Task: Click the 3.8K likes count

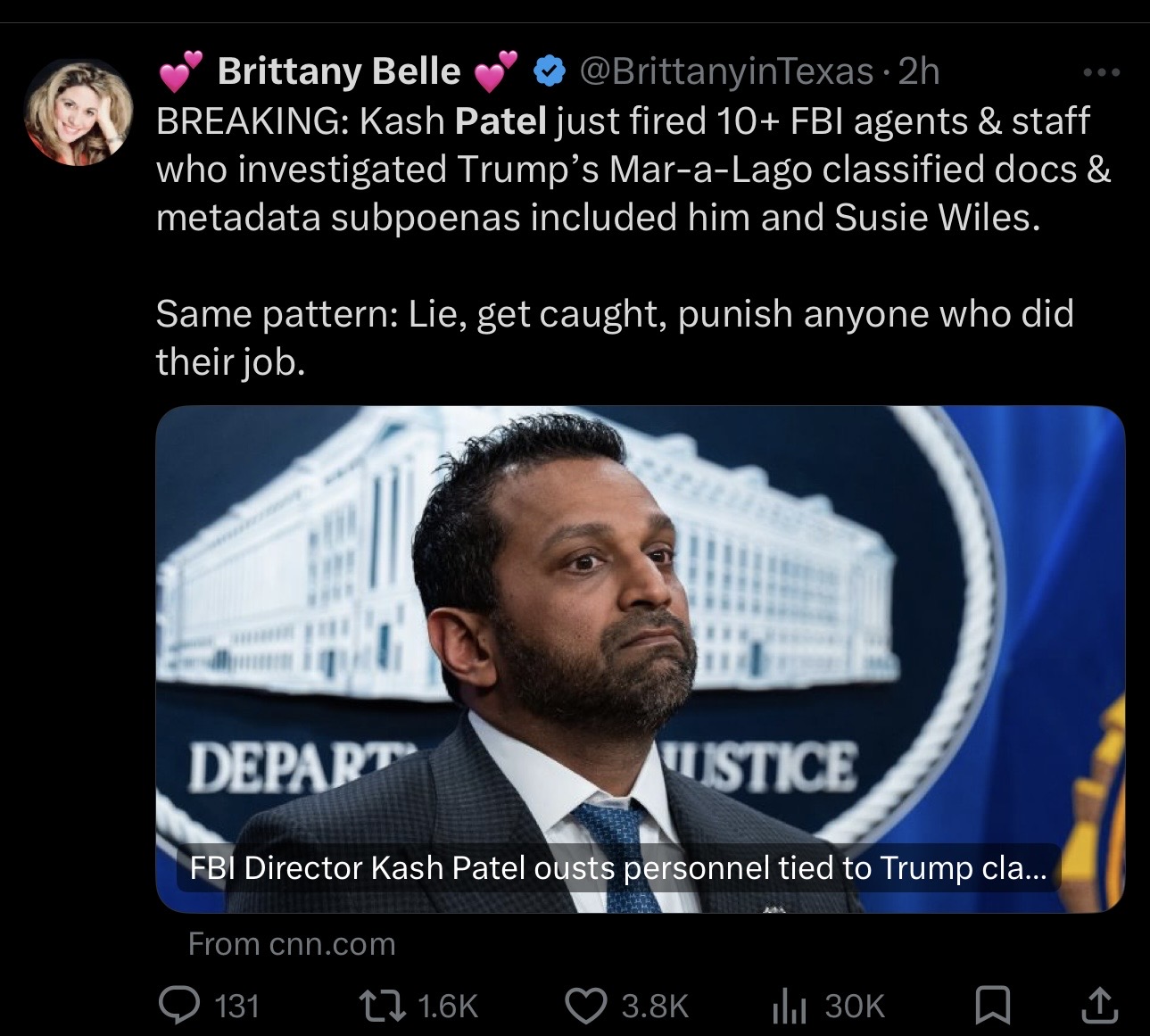Action: tap(655, 1006)
